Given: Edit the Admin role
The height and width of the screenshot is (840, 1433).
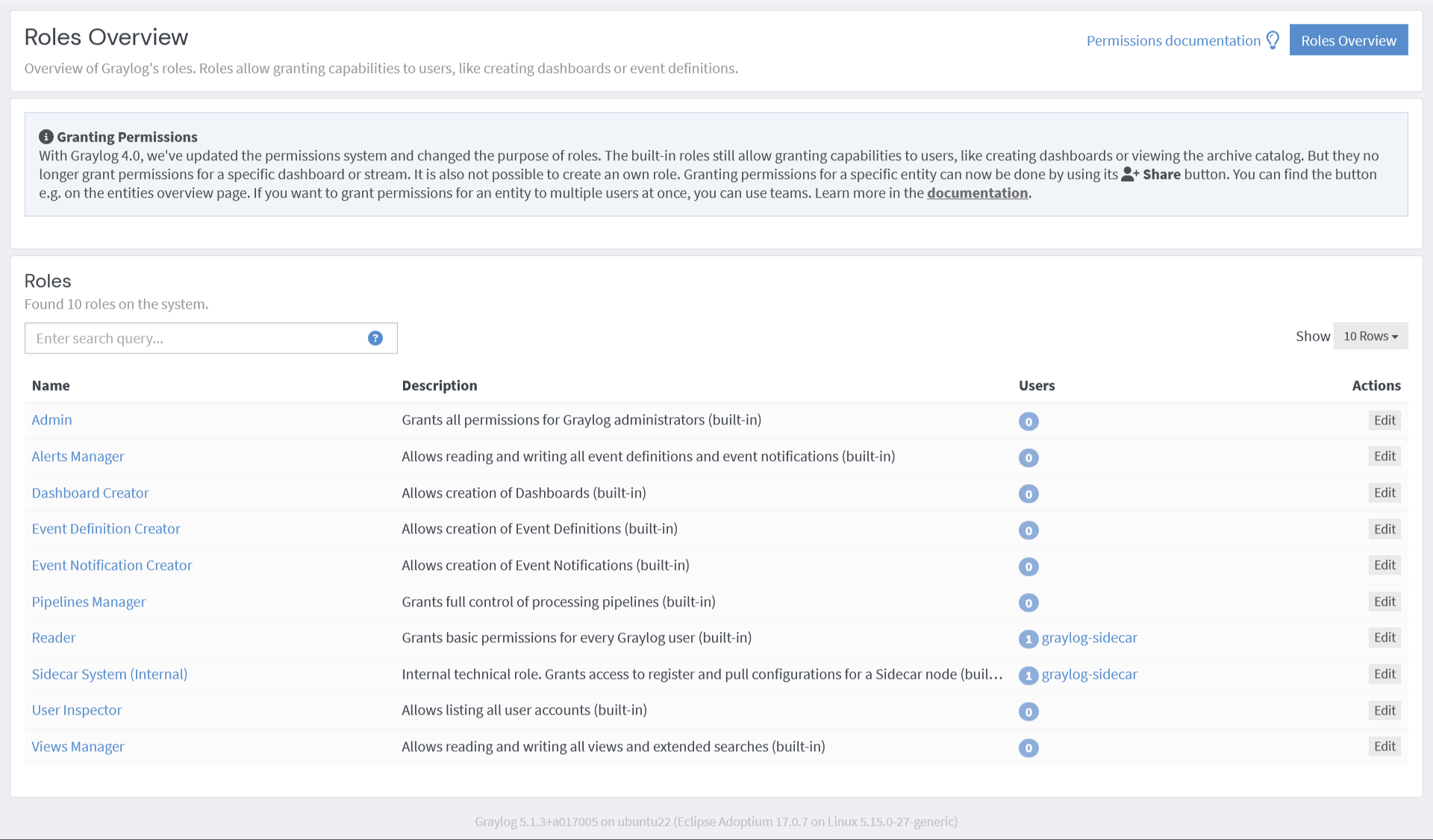Looking at the screenshot, I should coord(1384,420).
